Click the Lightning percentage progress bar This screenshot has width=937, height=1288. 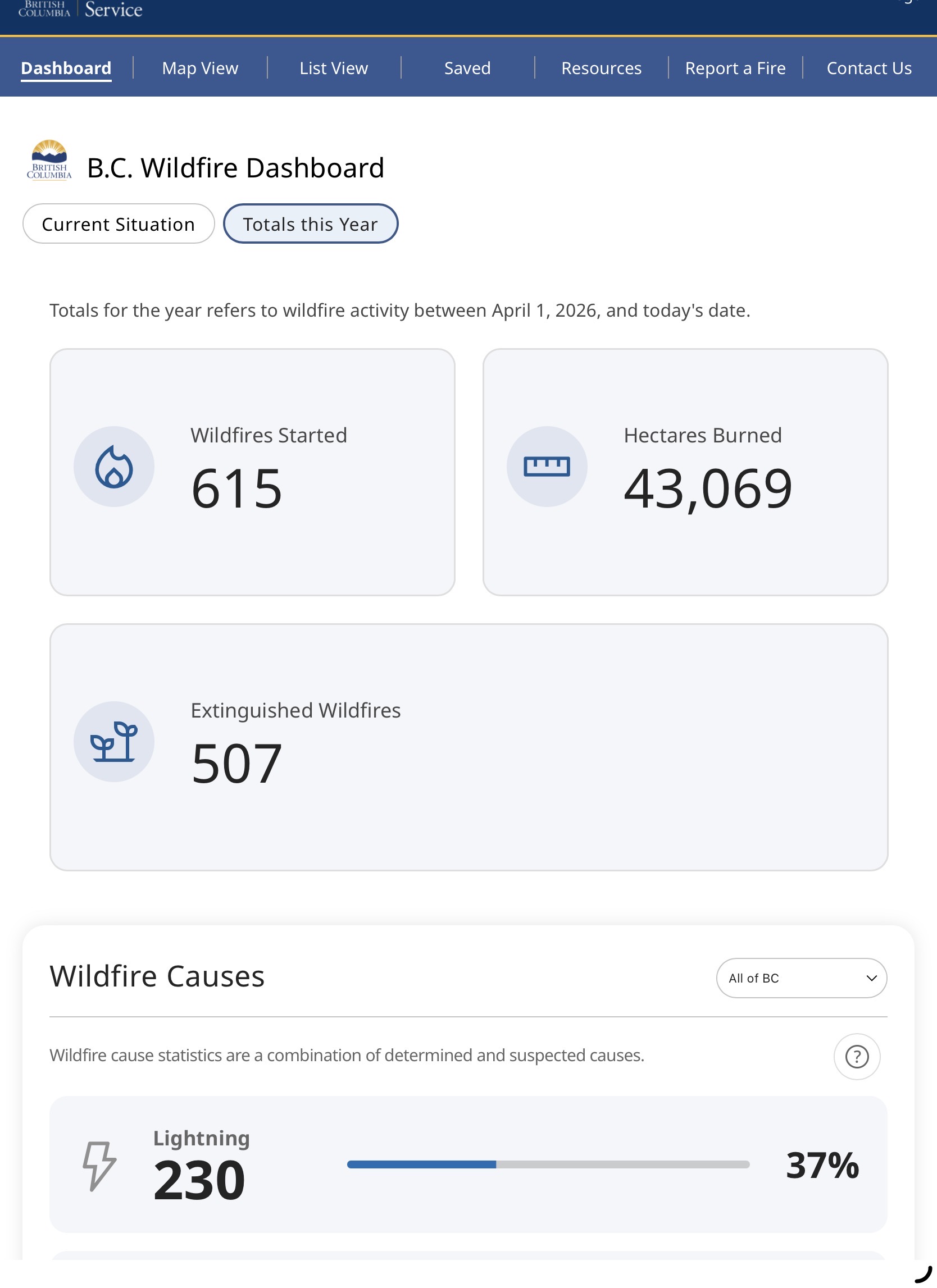point(548,1164)
